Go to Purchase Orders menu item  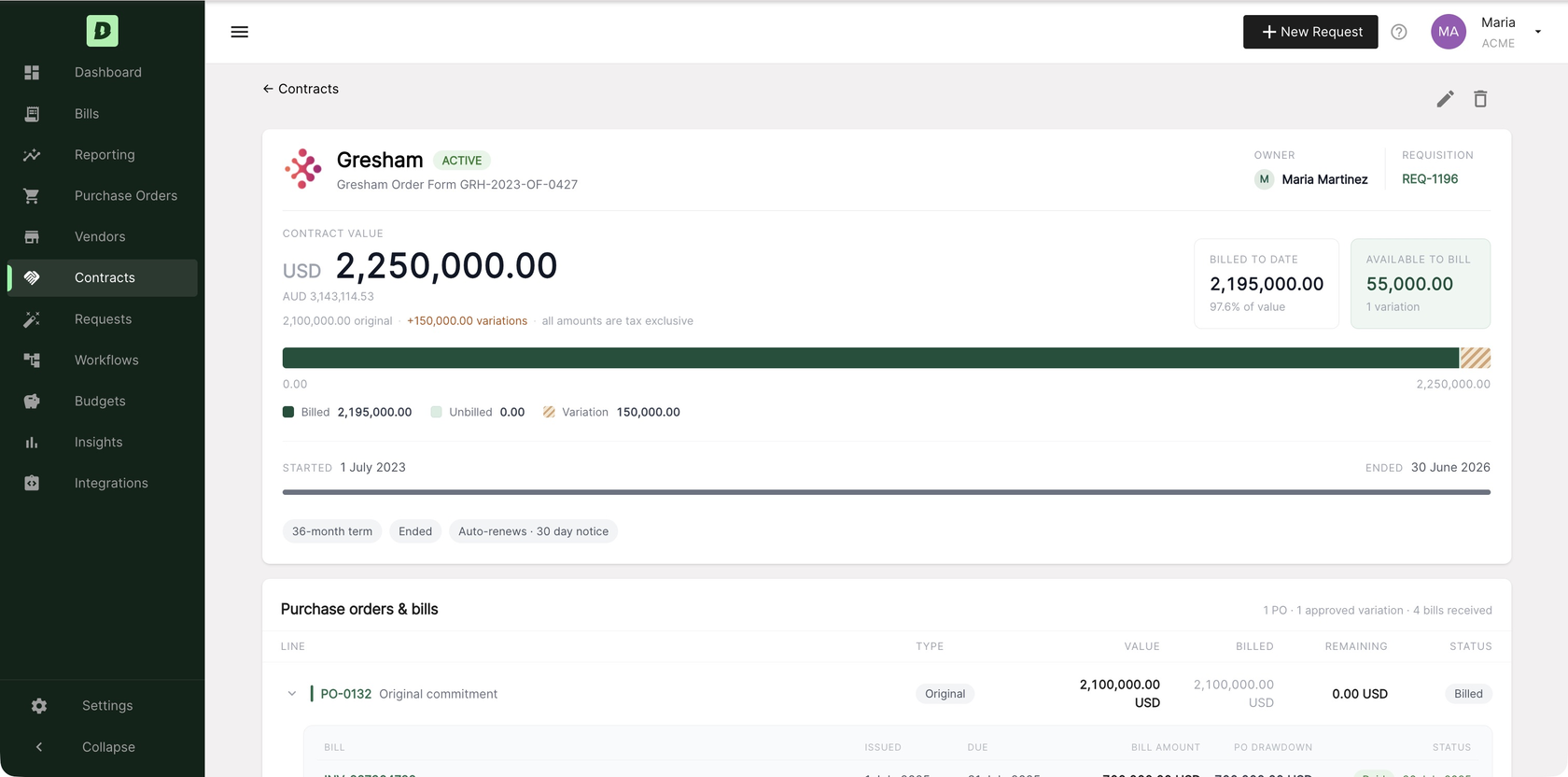126,195
